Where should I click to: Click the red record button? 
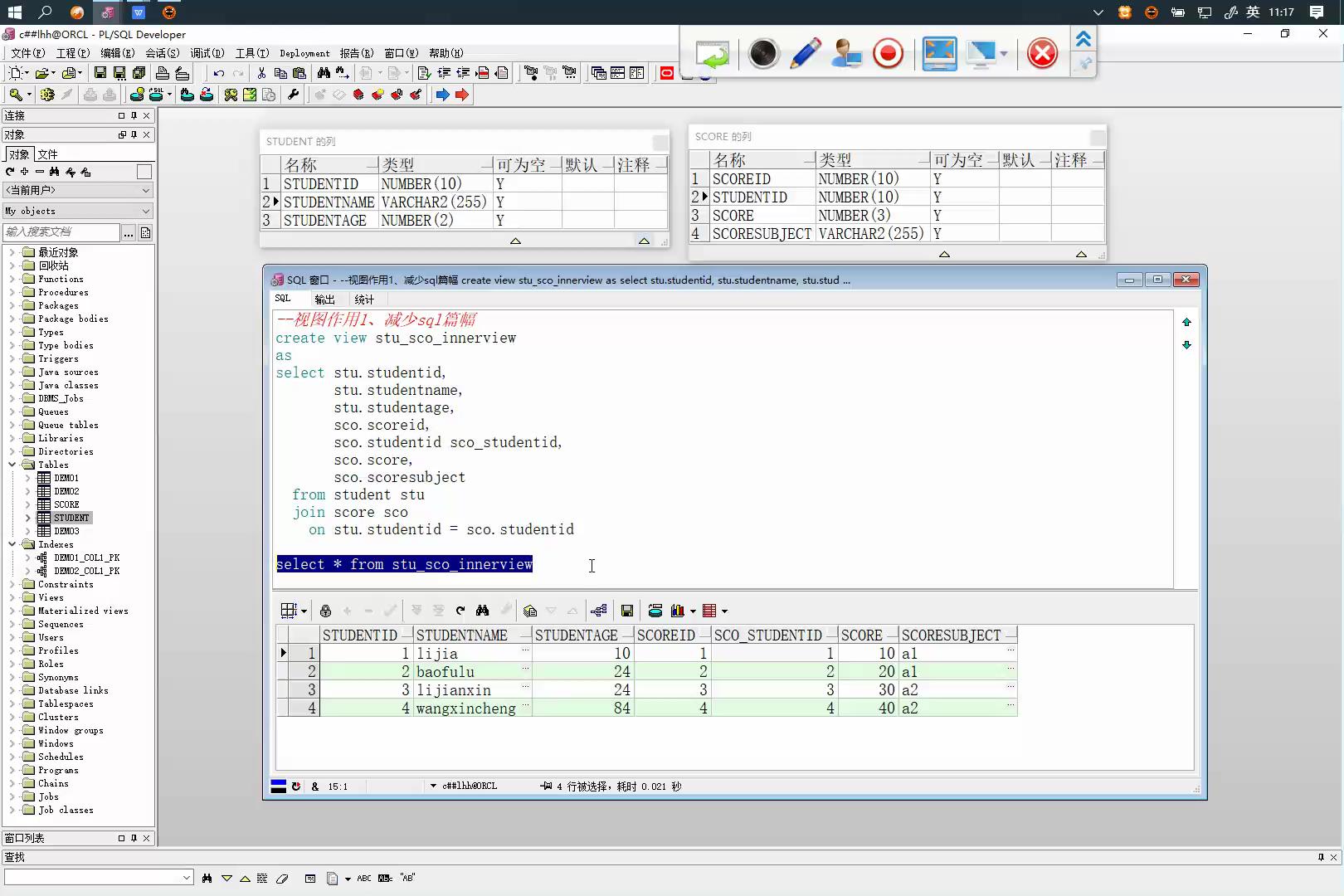889,54
